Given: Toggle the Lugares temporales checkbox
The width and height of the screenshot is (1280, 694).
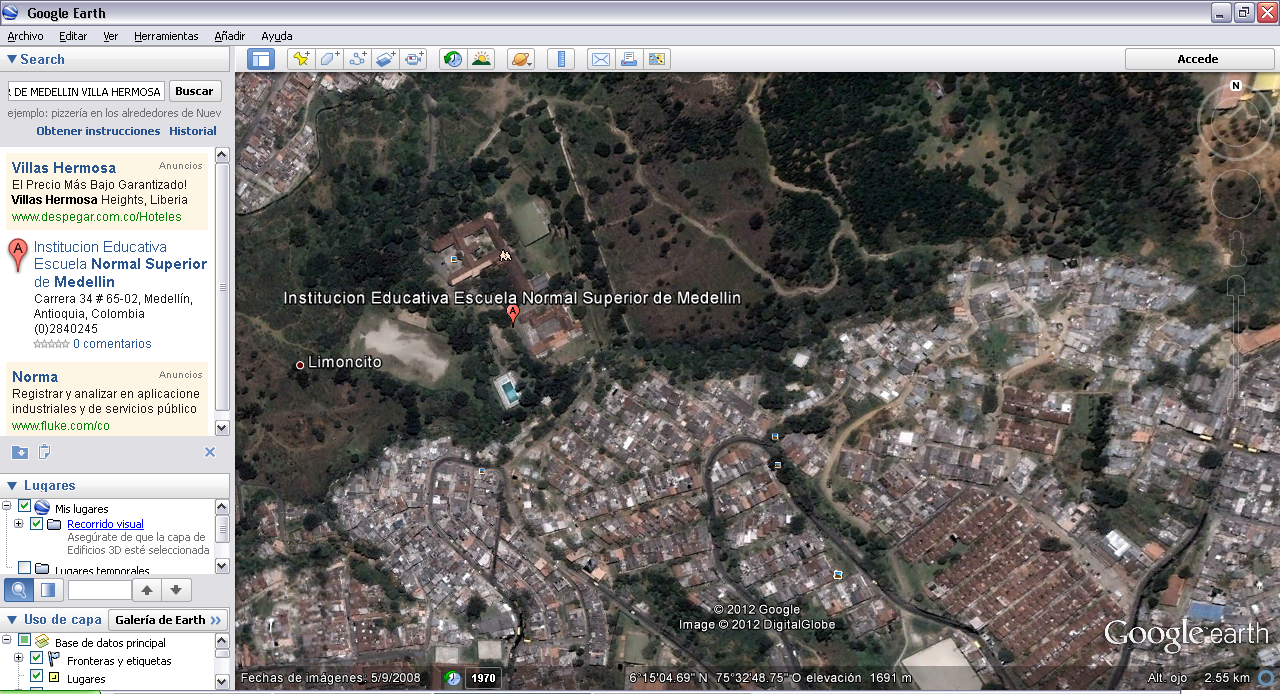Looking at the screenshot, I should click(24, 568).
